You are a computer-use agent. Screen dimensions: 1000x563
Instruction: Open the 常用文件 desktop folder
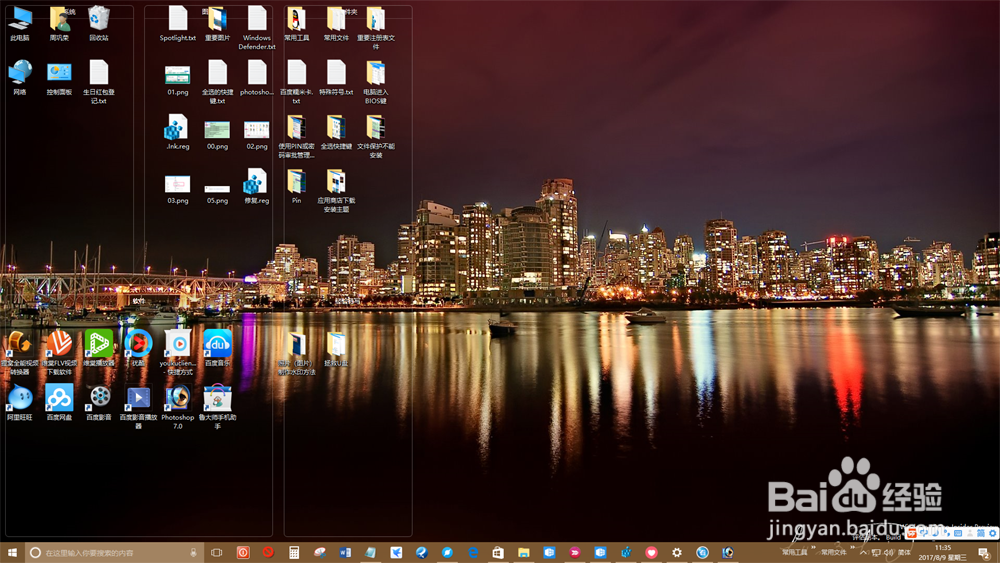(336, 24)
